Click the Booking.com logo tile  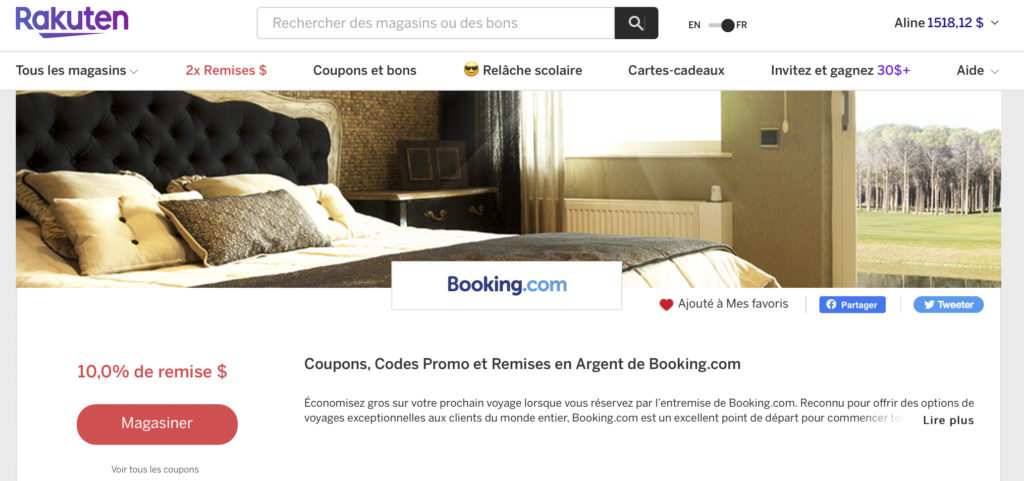tap(507, 285)
